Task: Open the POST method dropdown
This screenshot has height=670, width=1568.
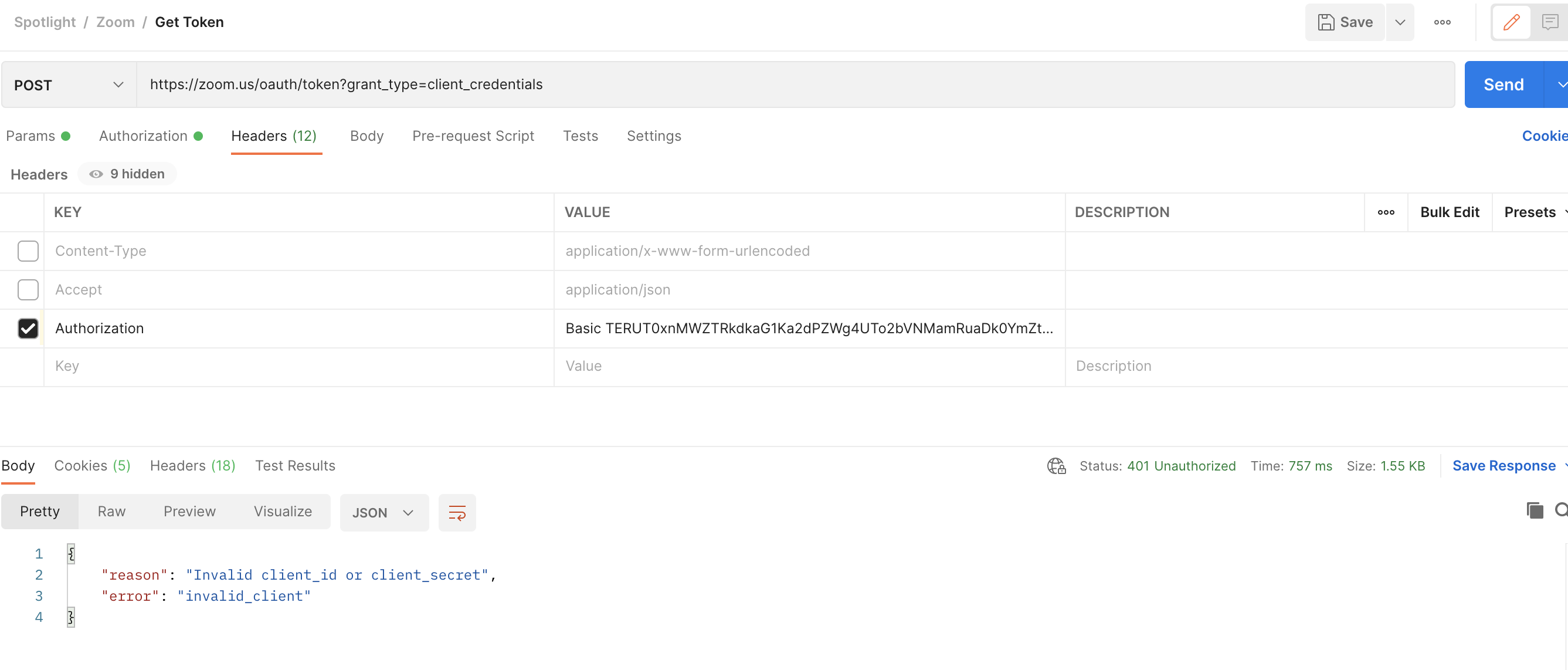Action: (x=69, y=85)
